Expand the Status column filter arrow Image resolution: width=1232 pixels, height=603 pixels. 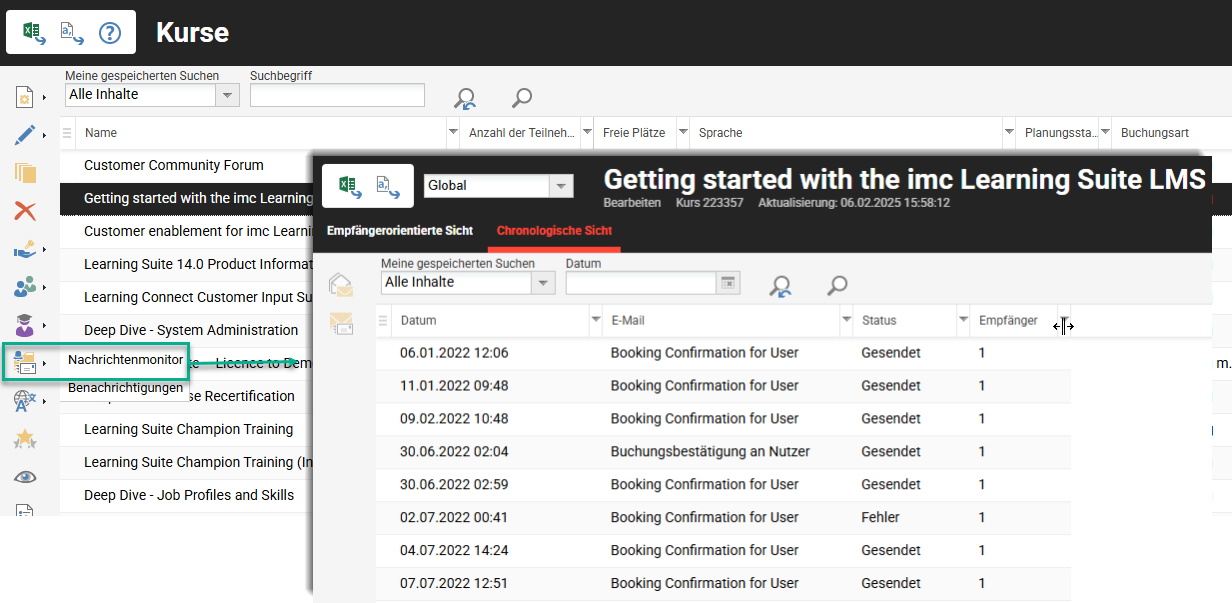click(x=963, y=320)
